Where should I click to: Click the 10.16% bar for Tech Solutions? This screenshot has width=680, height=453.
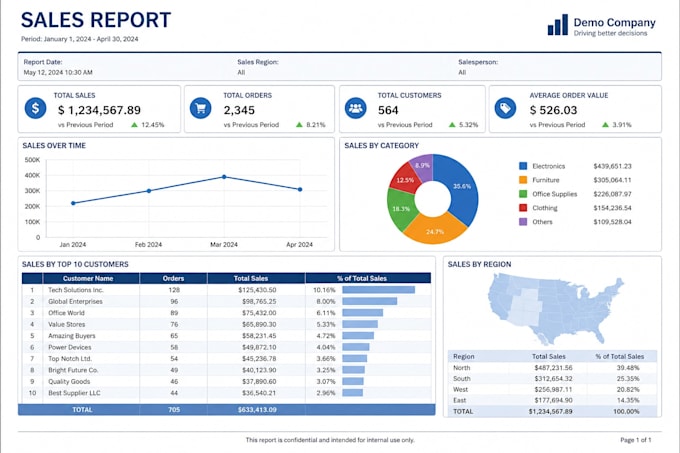pos(379,290)
